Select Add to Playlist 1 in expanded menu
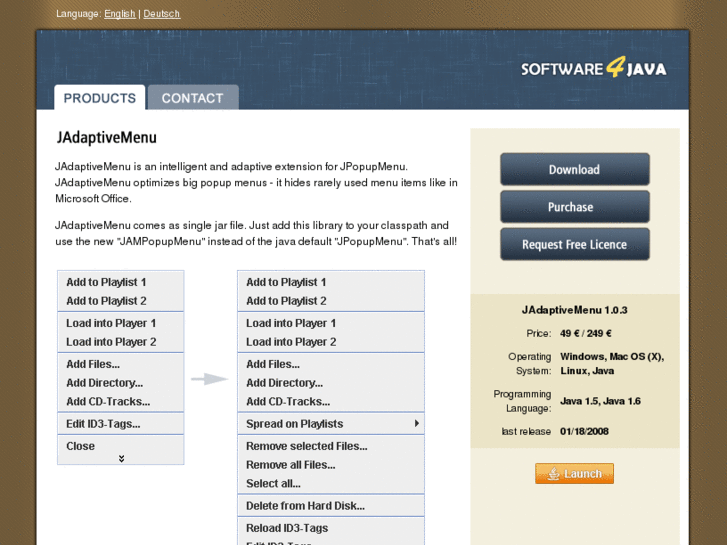The image size is (727, 545). [331, 282]
